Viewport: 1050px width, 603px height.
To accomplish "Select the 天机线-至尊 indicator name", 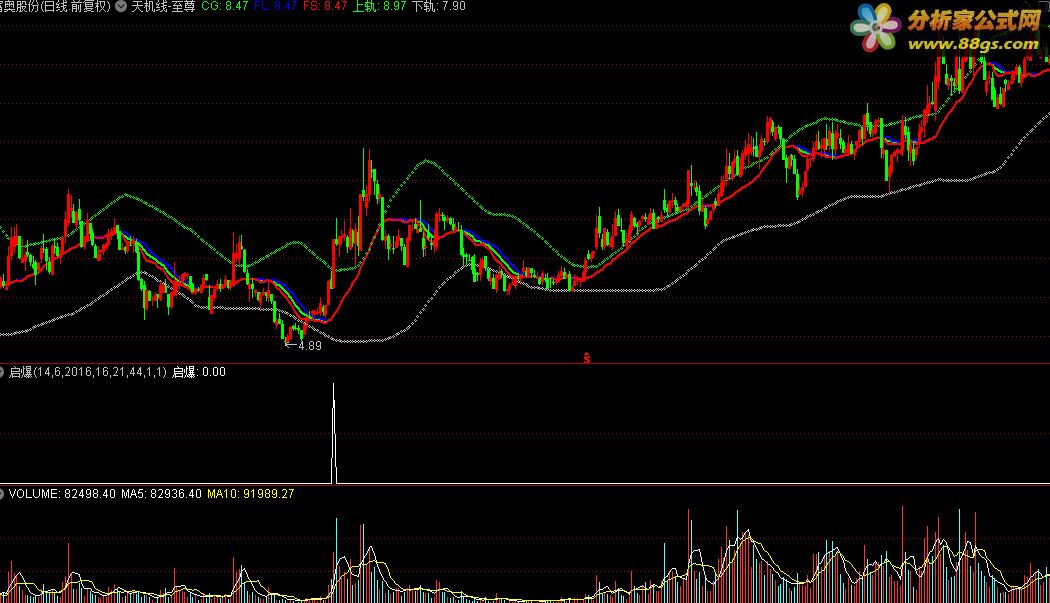I will pyautogui.click(x=163, y=6).
